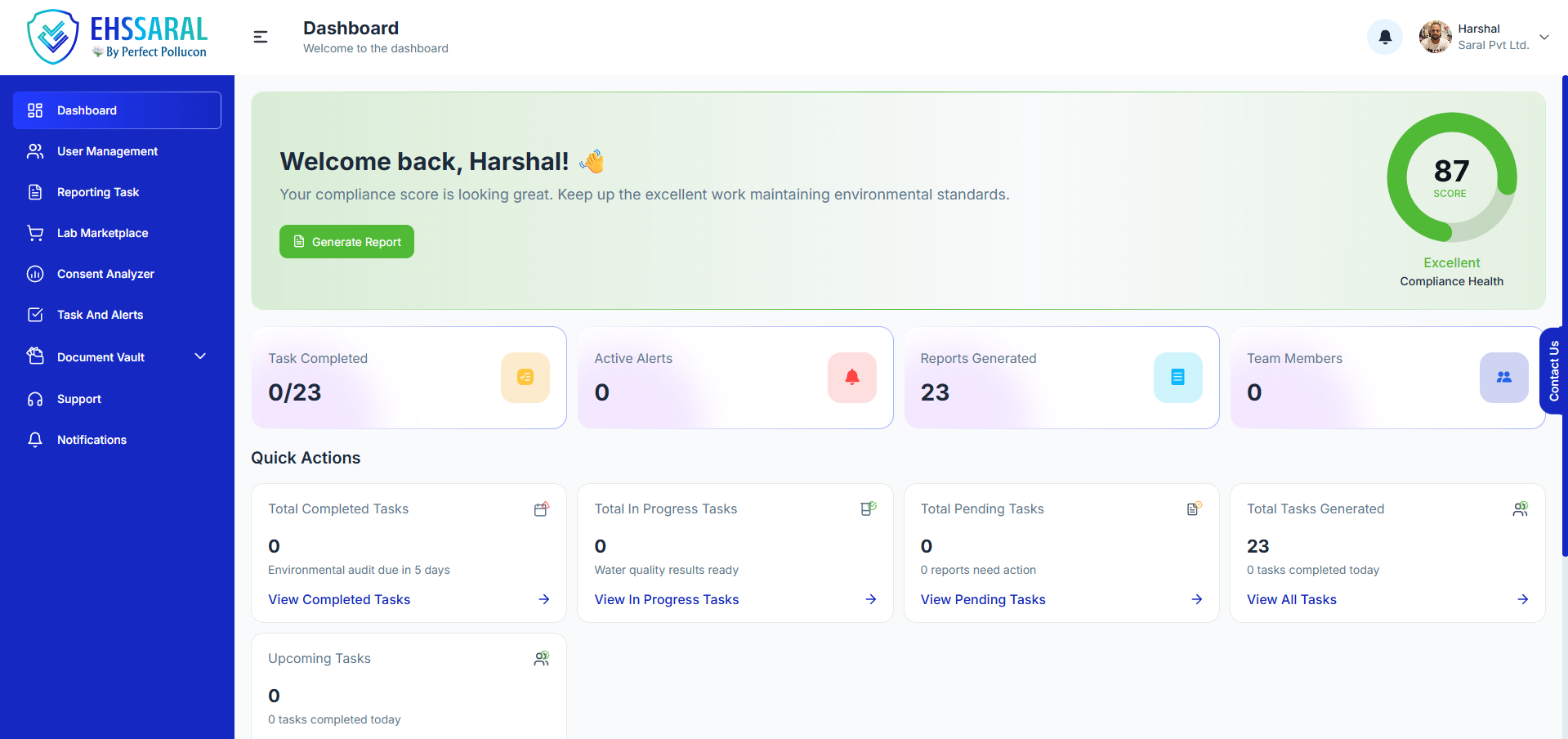The height and width of the screenshot is (739, 1568).
Task: Click the arrow next to View All Tasks
Action: 1522,599
